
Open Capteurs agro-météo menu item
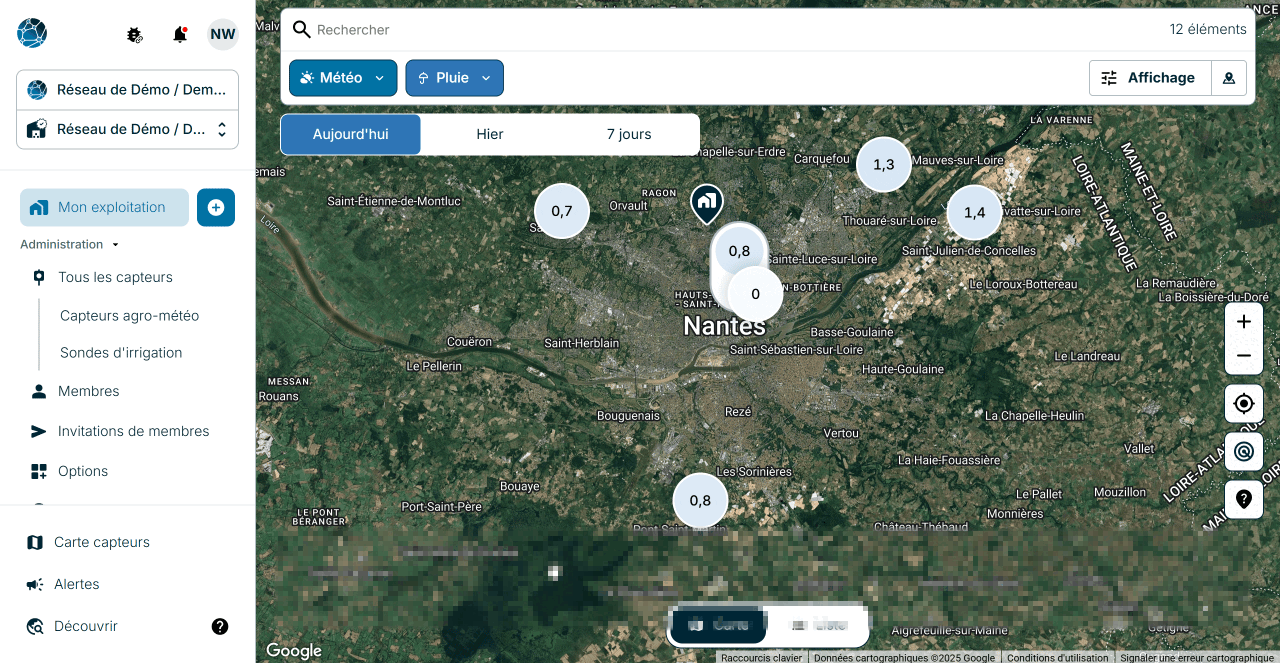click(129, 315)
